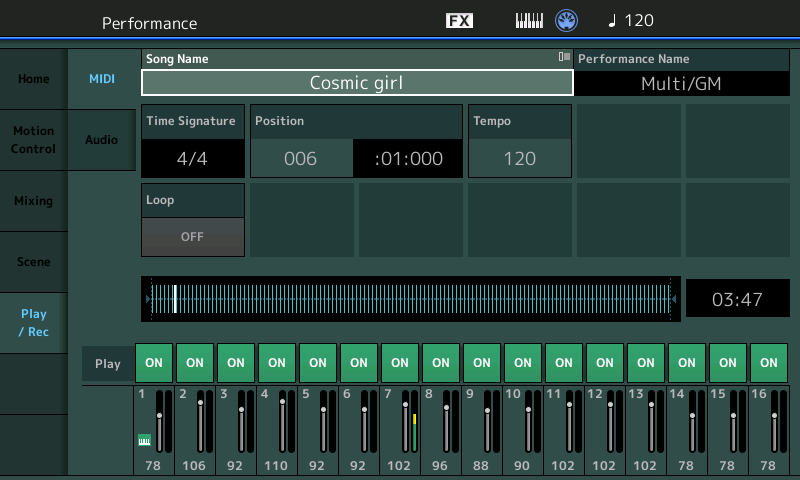Open the FX overview icon
The width and height of the screenshot is (800, 480).
click(x=459, y=21)
